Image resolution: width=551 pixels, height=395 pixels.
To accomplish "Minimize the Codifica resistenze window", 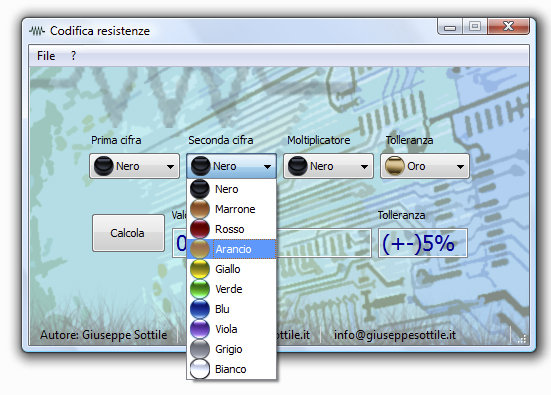I will click(x=450, y=27).
